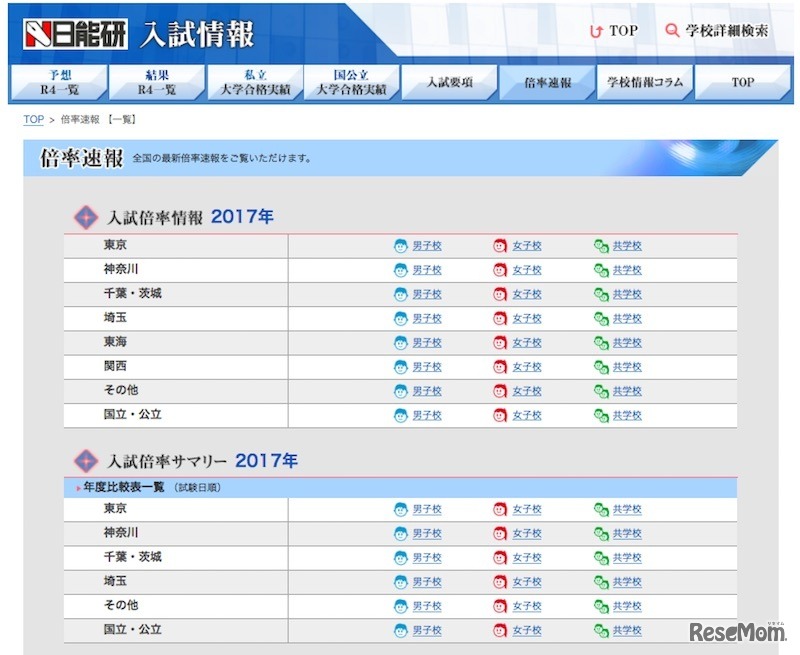Open 共学校 listings for 関西
This screenshot has height=655, width=800.
point(624,366)
